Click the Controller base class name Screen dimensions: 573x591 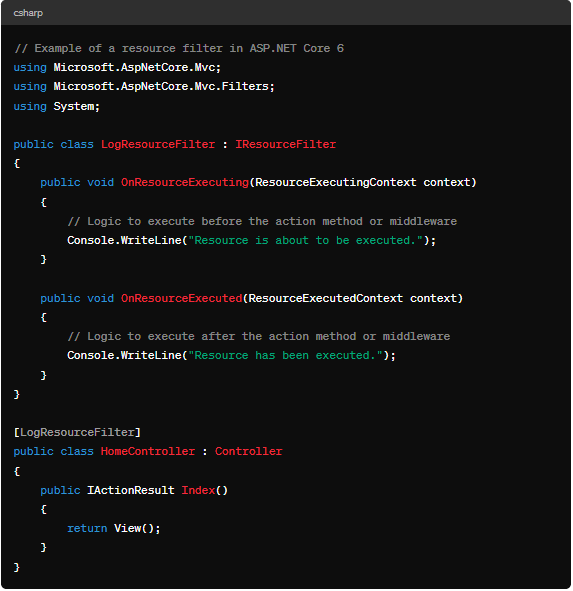pyautogui.click(x=248, y=452)
